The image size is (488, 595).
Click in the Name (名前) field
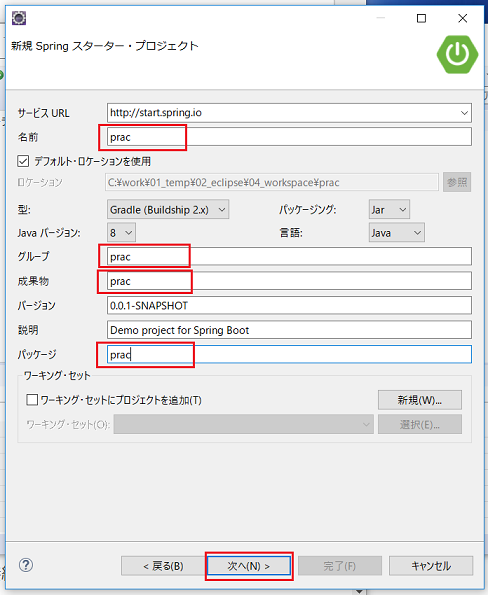pos(289,137)
